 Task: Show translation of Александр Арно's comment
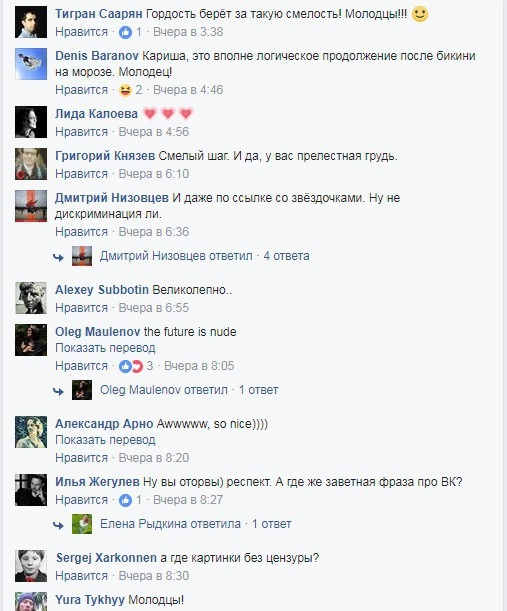tap(105, 440)
